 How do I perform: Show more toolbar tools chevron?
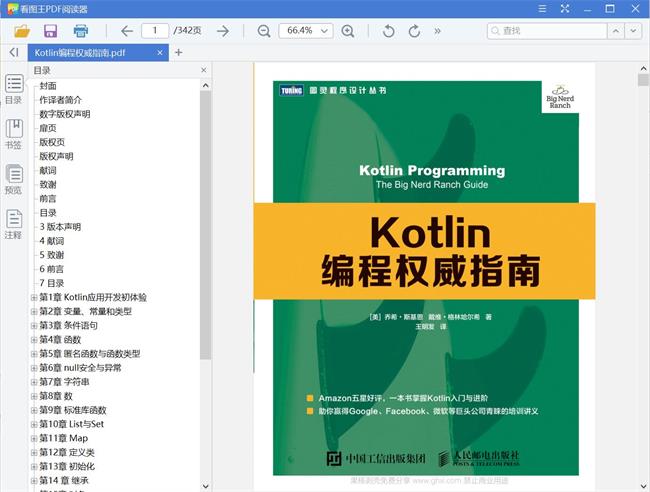(x=437, y=31)
